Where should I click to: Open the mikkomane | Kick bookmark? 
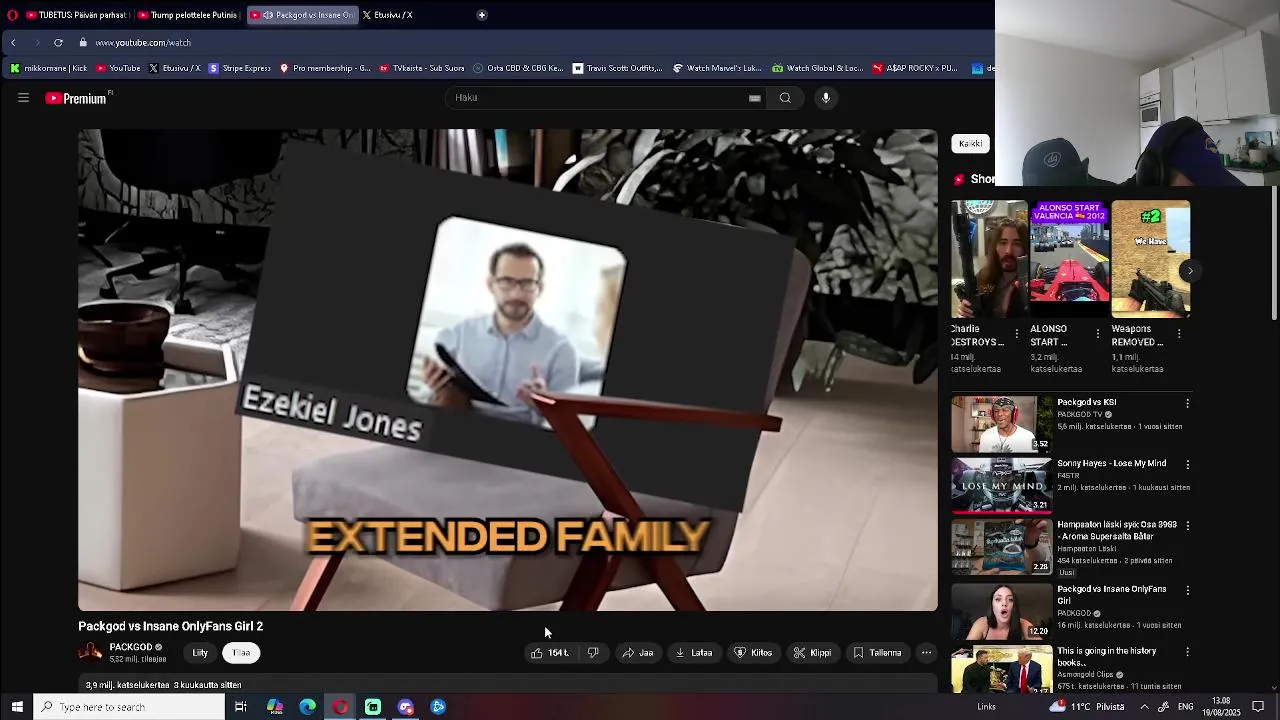click(49, 69)
